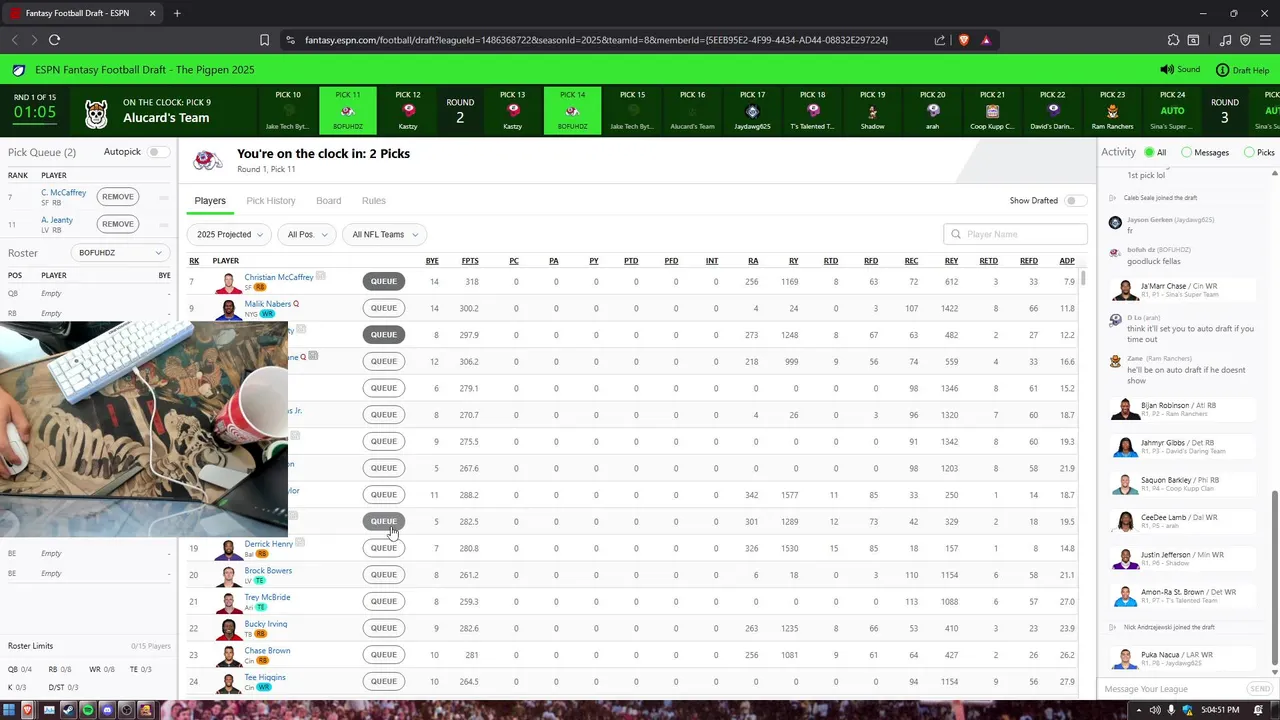Click the Pick 11 BOFUHDZ draft slot
The image size is (1280, 720).
pos(348,111)
